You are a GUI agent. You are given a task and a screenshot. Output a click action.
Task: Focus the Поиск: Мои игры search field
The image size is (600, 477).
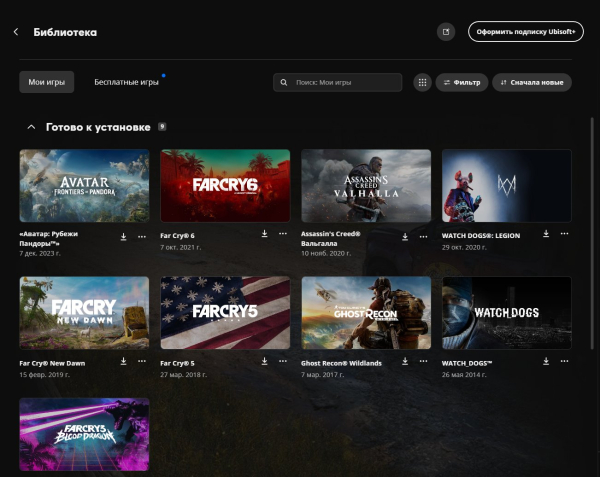338,82
